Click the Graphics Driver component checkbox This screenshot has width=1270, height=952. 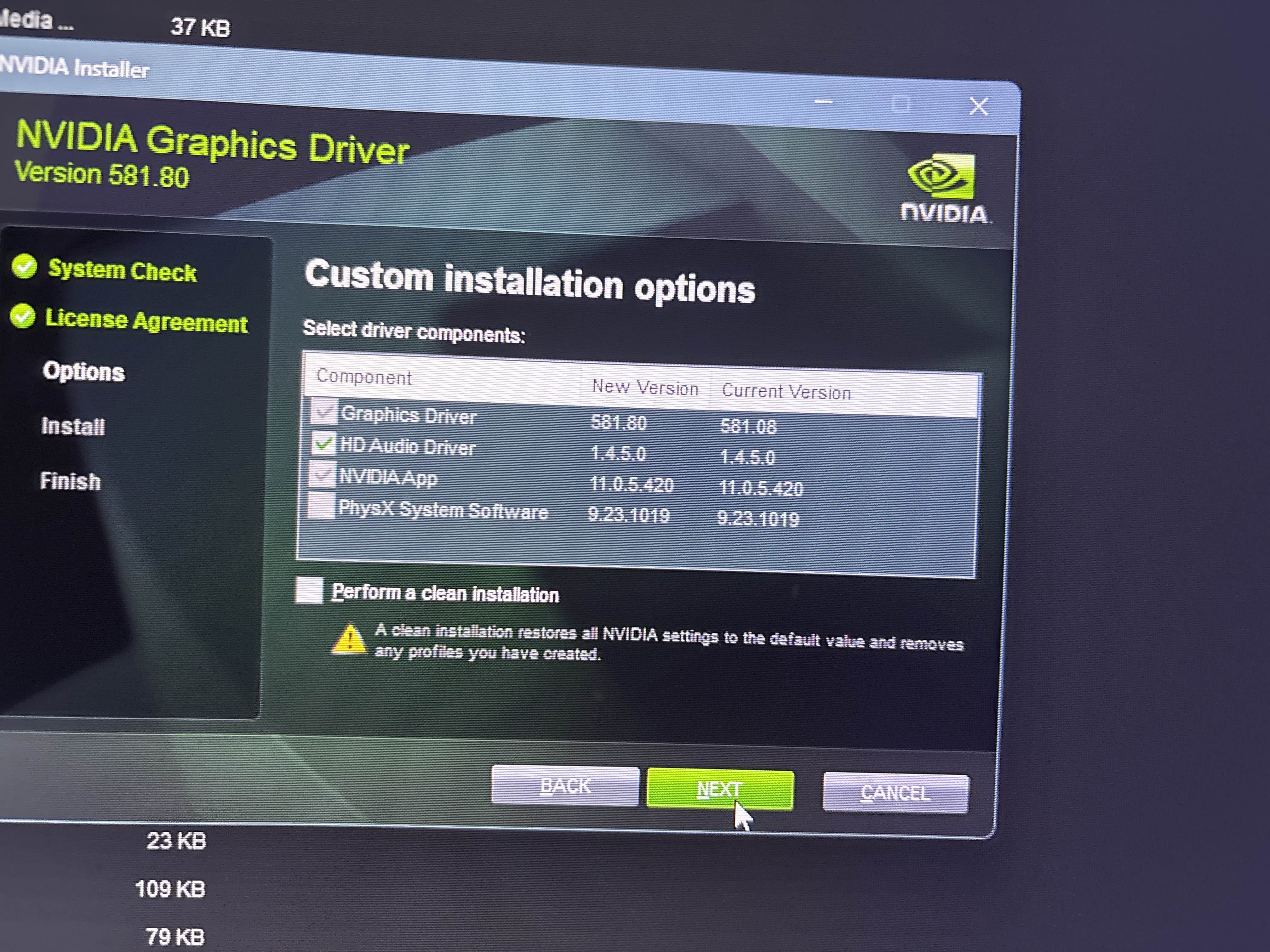pyautogui.click(x=324, y=411)
